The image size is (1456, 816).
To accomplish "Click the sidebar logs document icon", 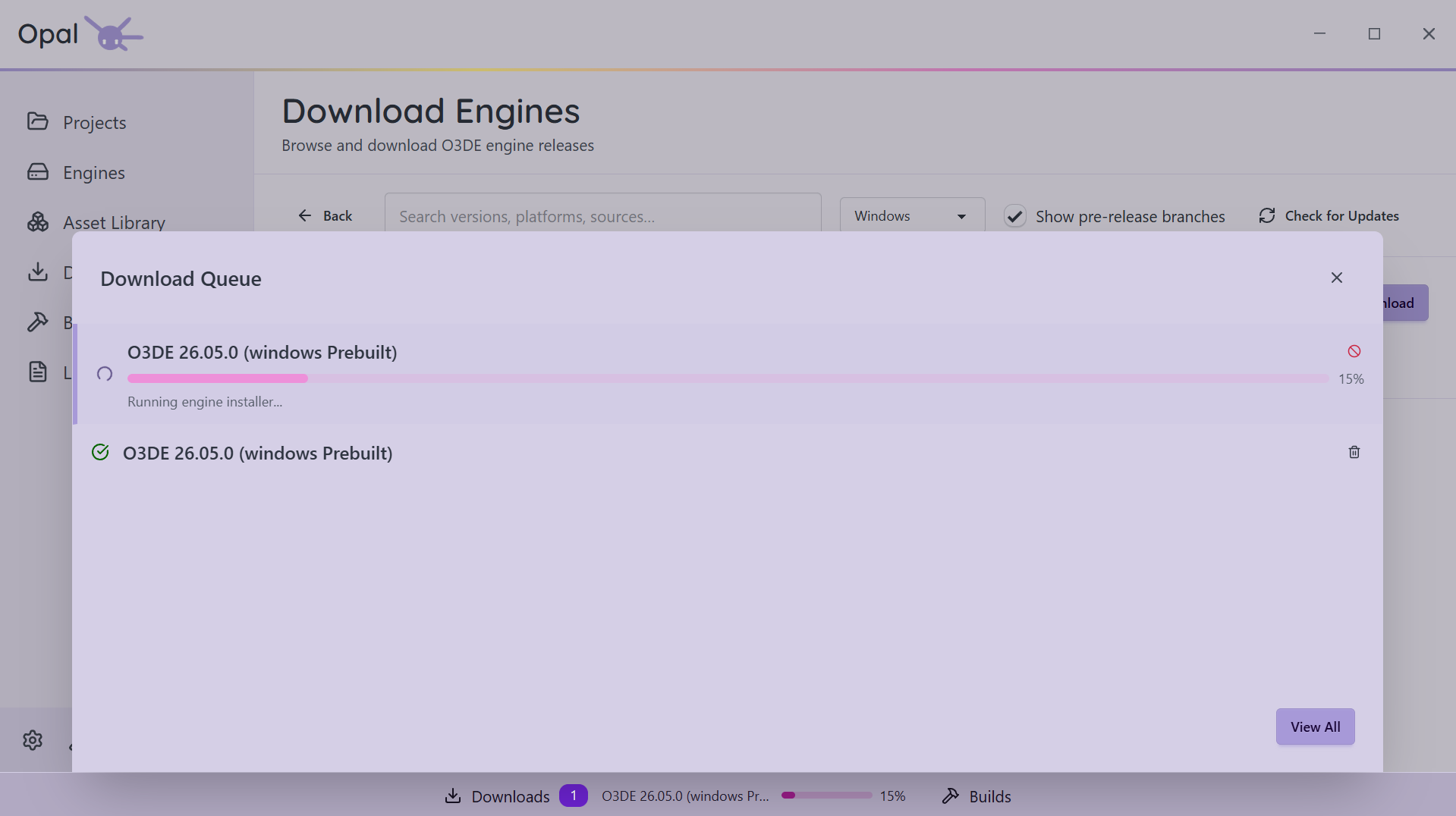I will [38, 372].
